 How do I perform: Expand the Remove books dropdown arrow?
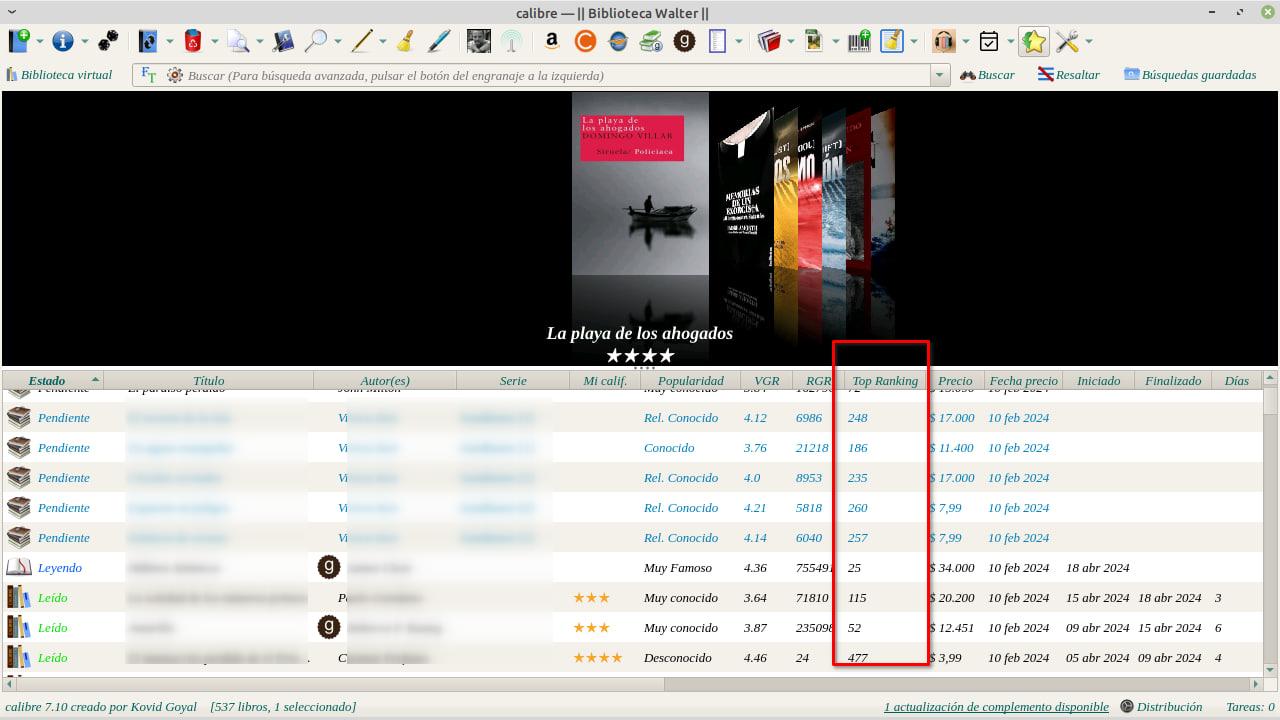(214, 42)
